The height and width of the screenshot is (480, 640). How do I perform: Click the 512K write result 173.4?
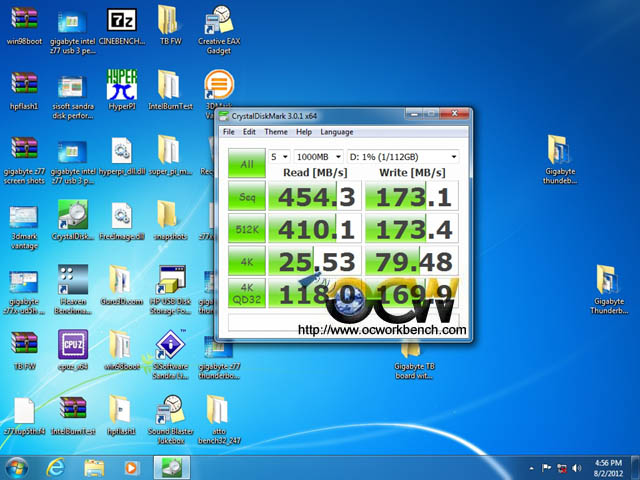411,228
